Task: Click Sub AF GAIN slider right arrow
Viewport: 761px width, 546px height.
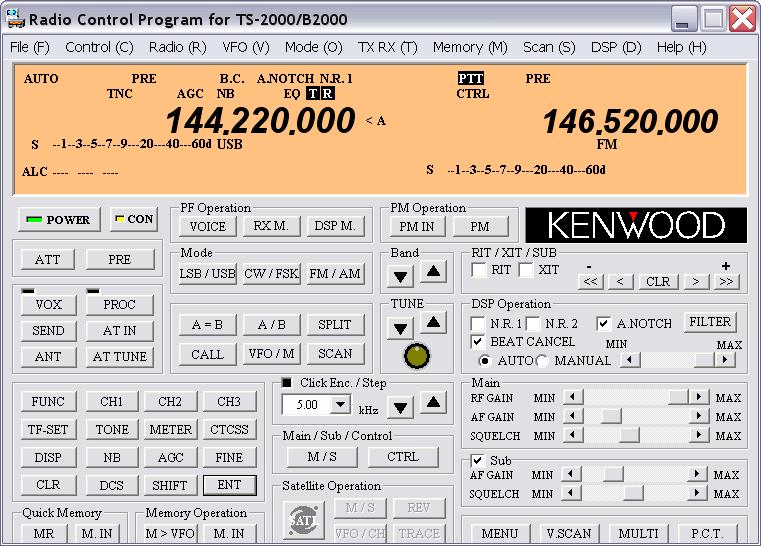Action: (697, 474)
